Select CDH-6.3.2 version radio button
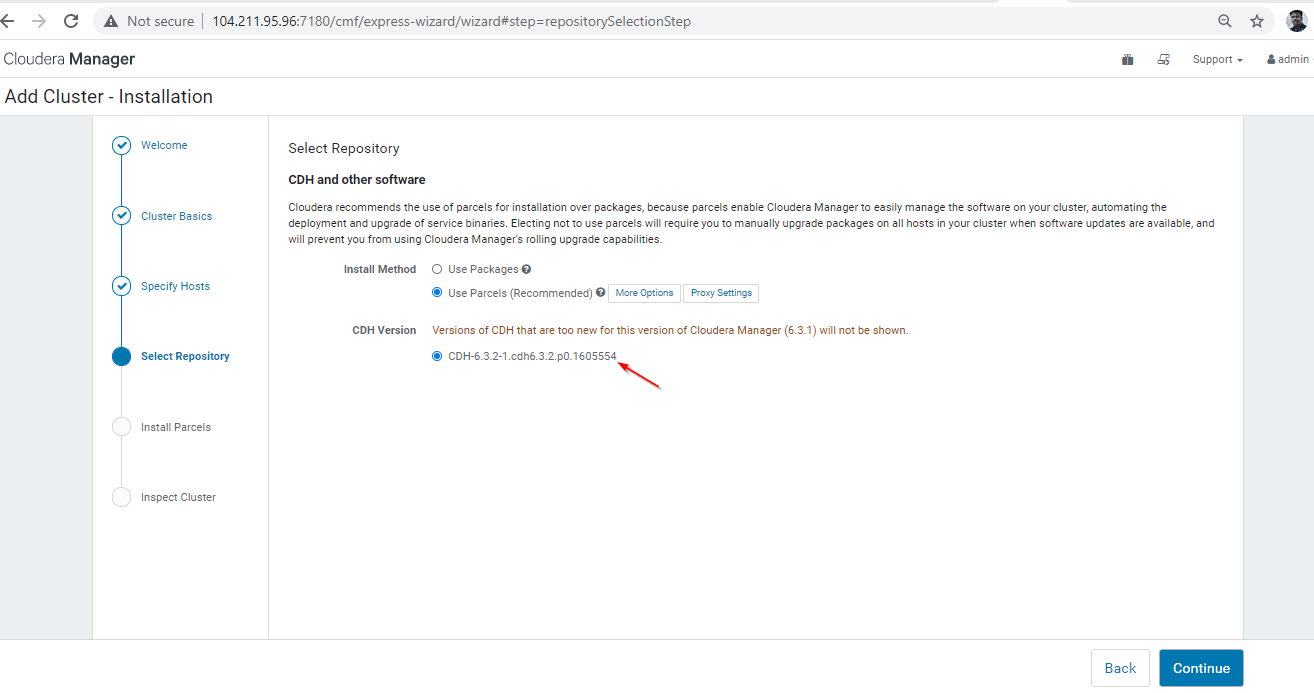This screenshot has height=693, width=1314. [x=437, y=356]
